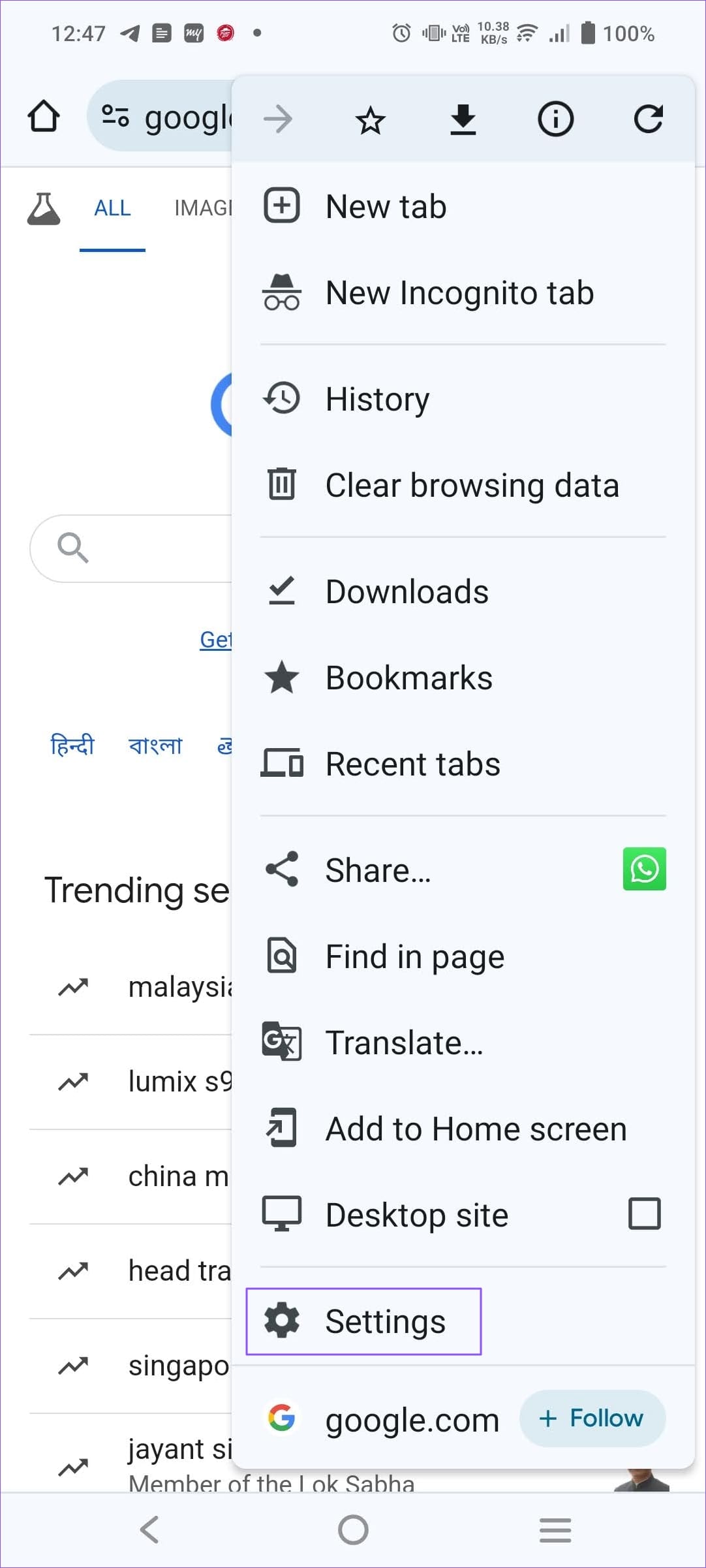Navigate forward using the arrow icon

tap(279, 118)
